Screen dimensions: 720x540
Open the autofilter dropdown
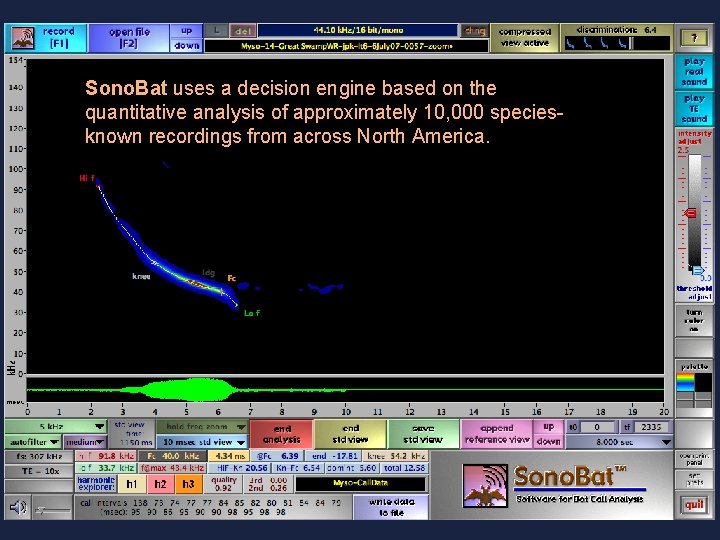coord(33,442)
